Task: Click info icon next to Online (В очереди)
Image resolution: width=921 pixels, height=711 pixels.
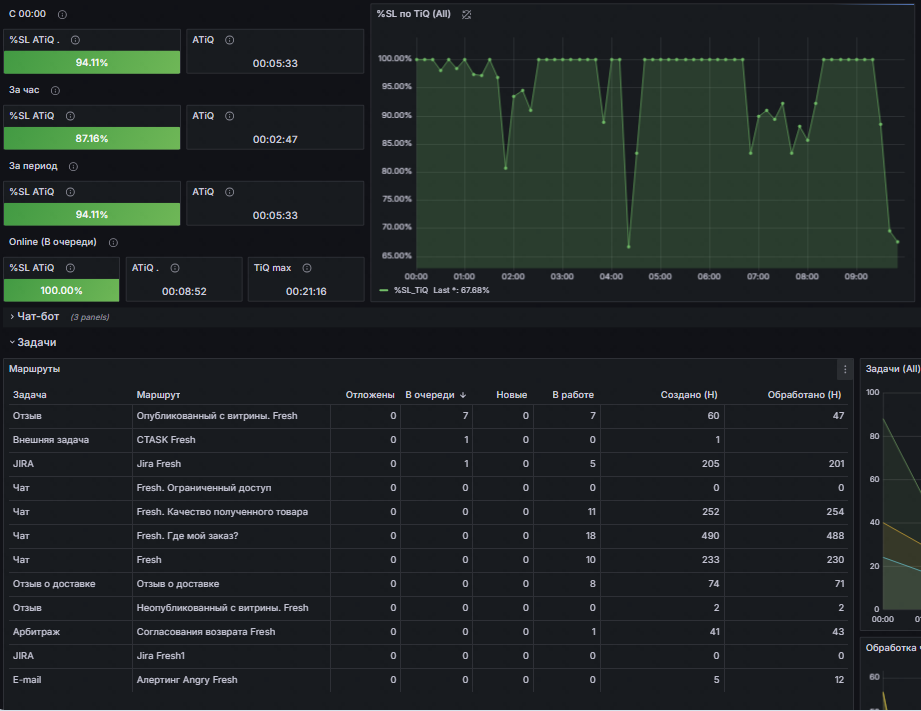Action: click(x=113, y=243)
